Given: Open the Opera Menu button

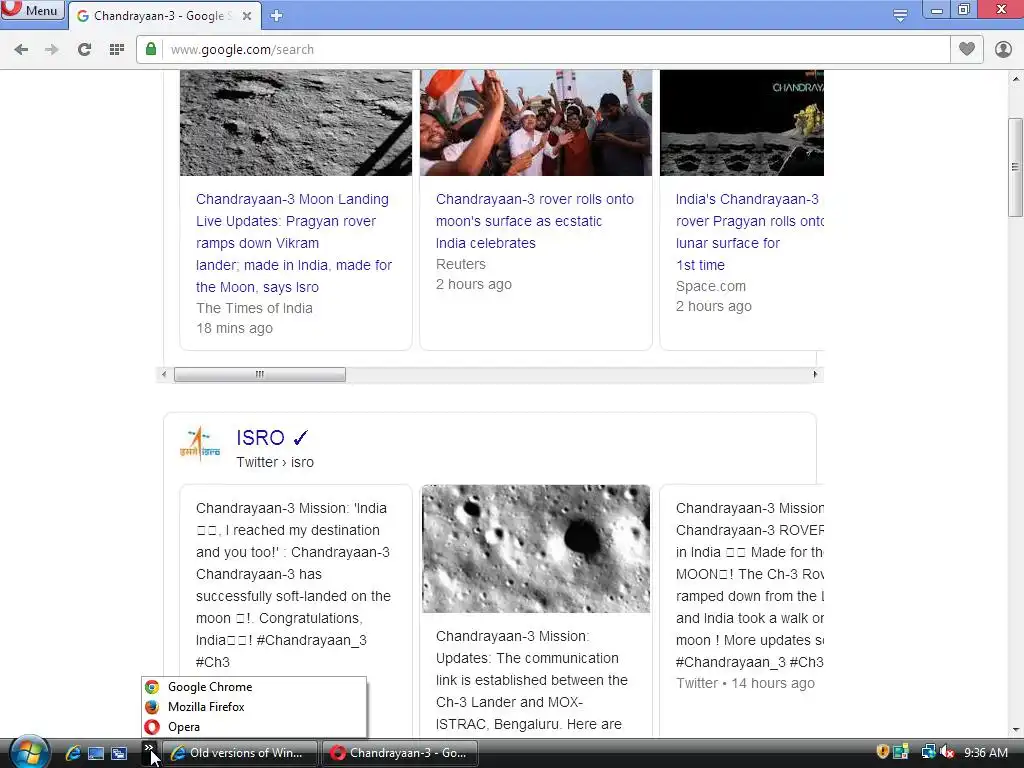Looking at the screenshot, I should [x=31, y=10].
